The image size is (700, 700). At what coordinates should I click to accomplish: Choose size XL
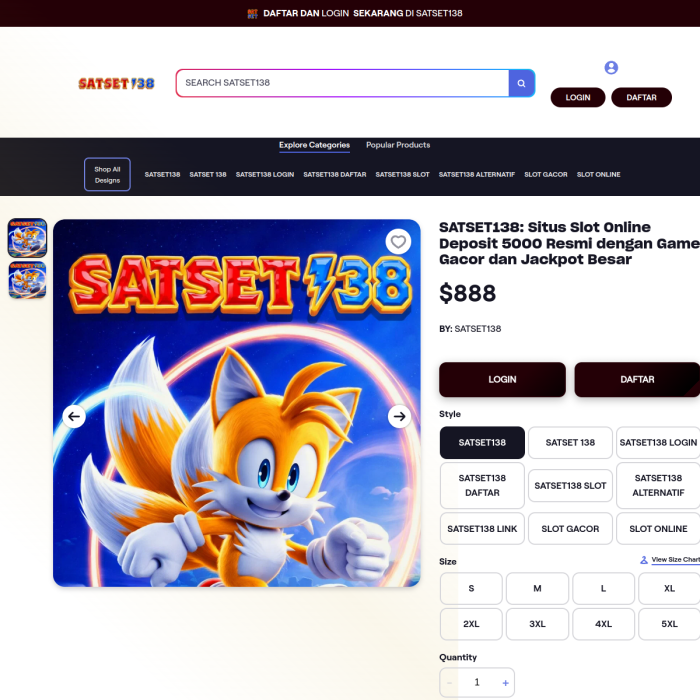click(669, 588)
